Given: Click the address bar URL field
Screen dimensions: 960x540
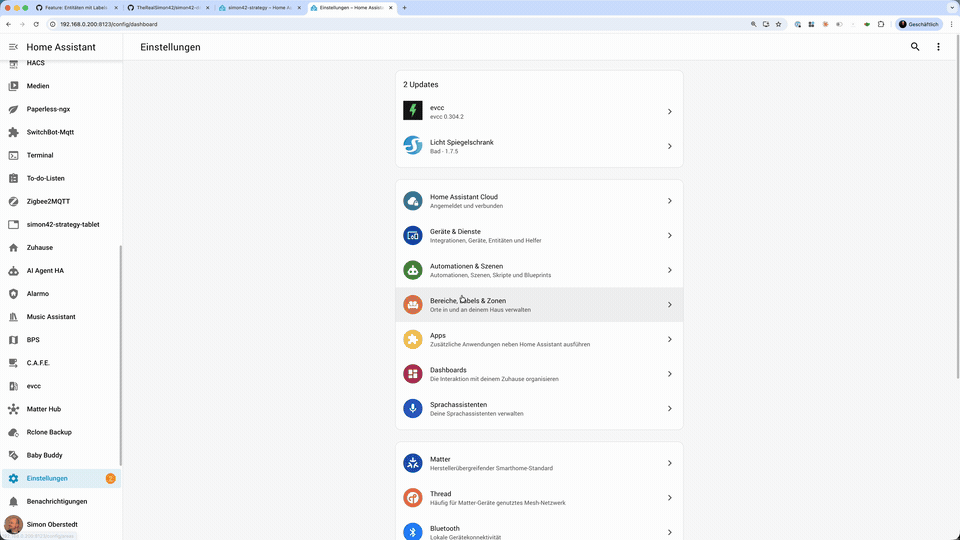Looking at the screenshot, I should pos(398,24).
